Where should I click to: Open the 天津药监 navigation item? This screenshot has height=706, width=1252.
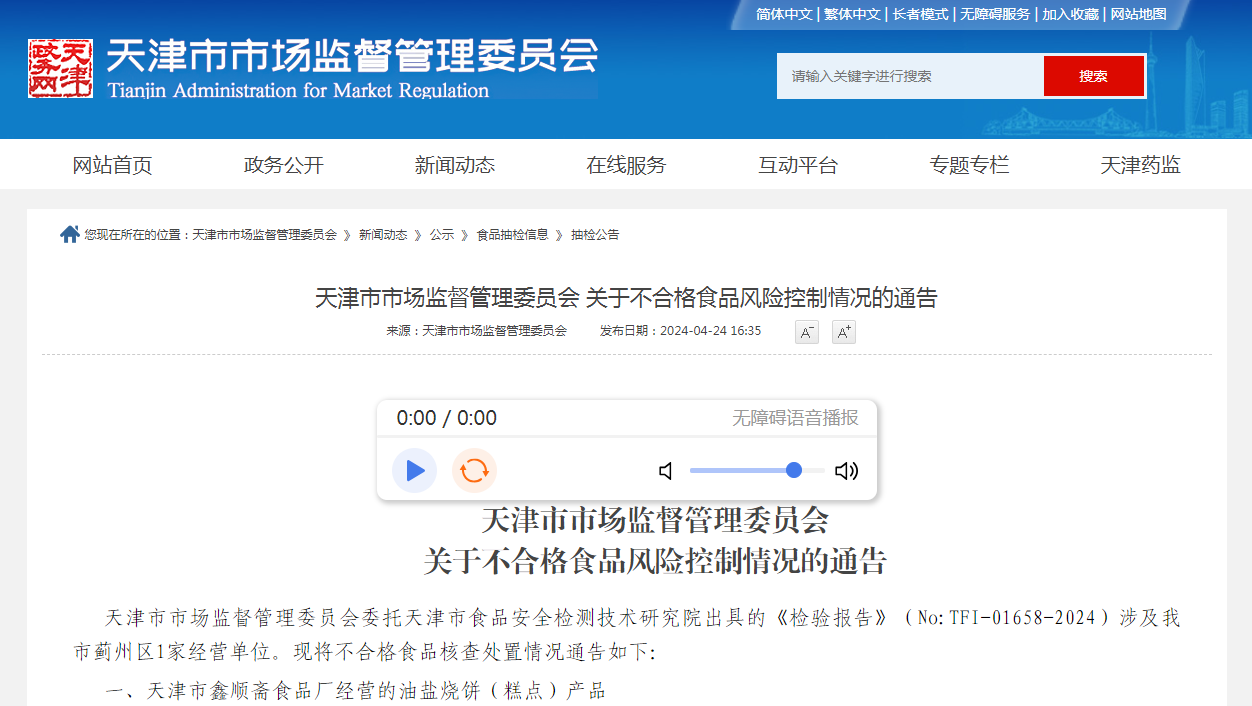[x=1140, y=165]
